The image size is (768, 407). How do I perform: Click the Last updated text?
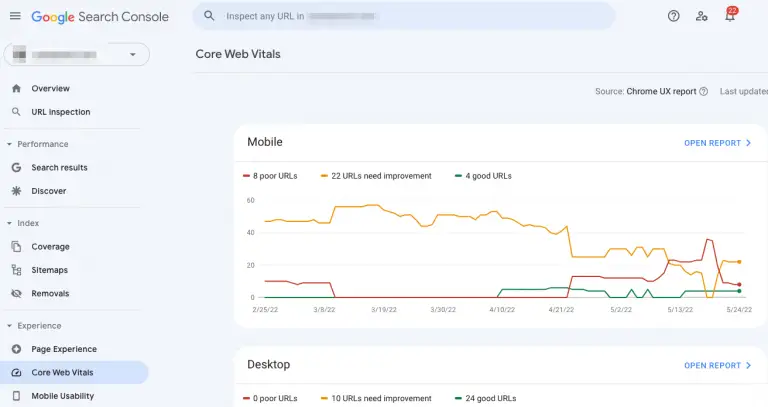tap(744, 91)
